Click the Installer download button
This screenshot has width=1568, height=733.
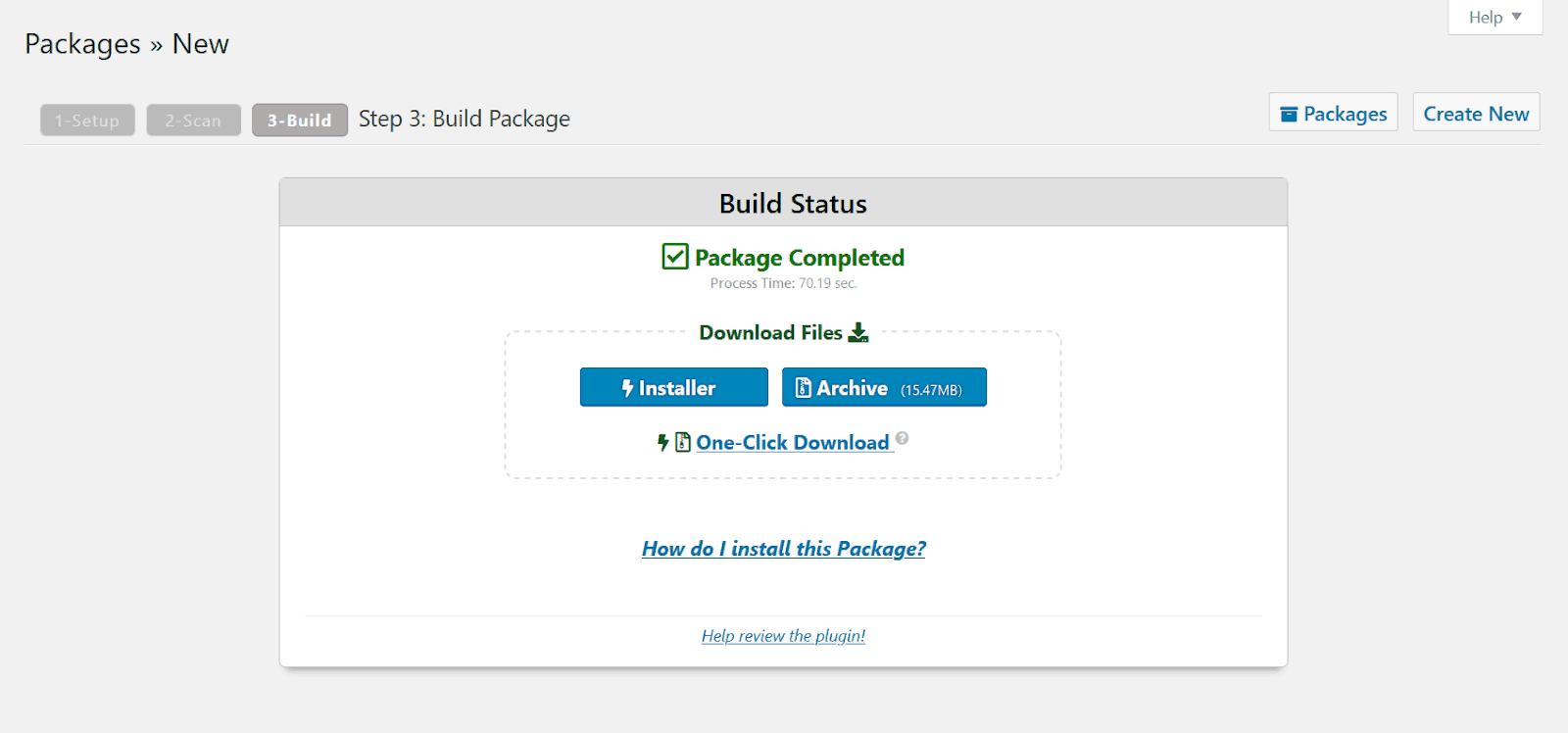(x=673, y=387)
